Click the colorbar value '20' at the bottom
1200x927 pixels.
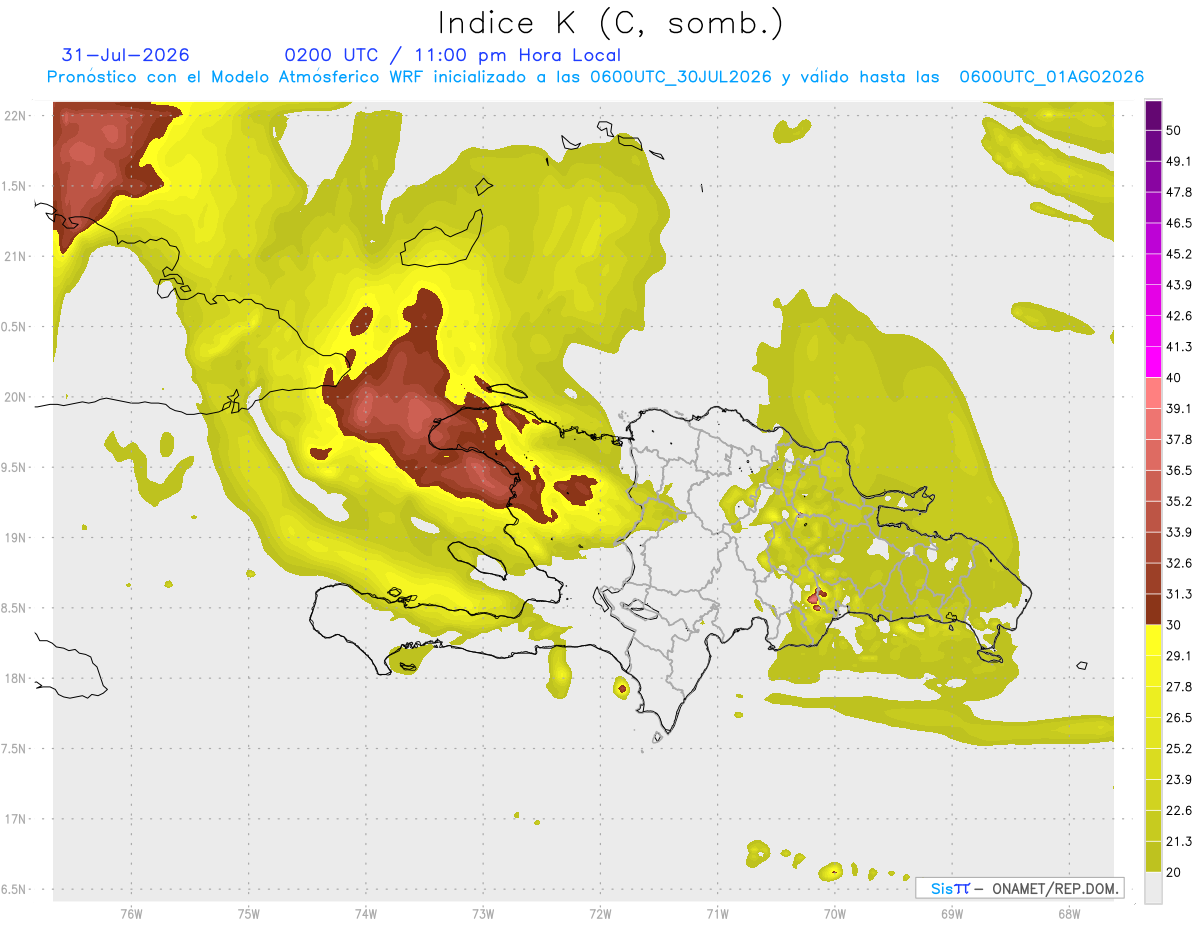click(x=1174, y=873)
